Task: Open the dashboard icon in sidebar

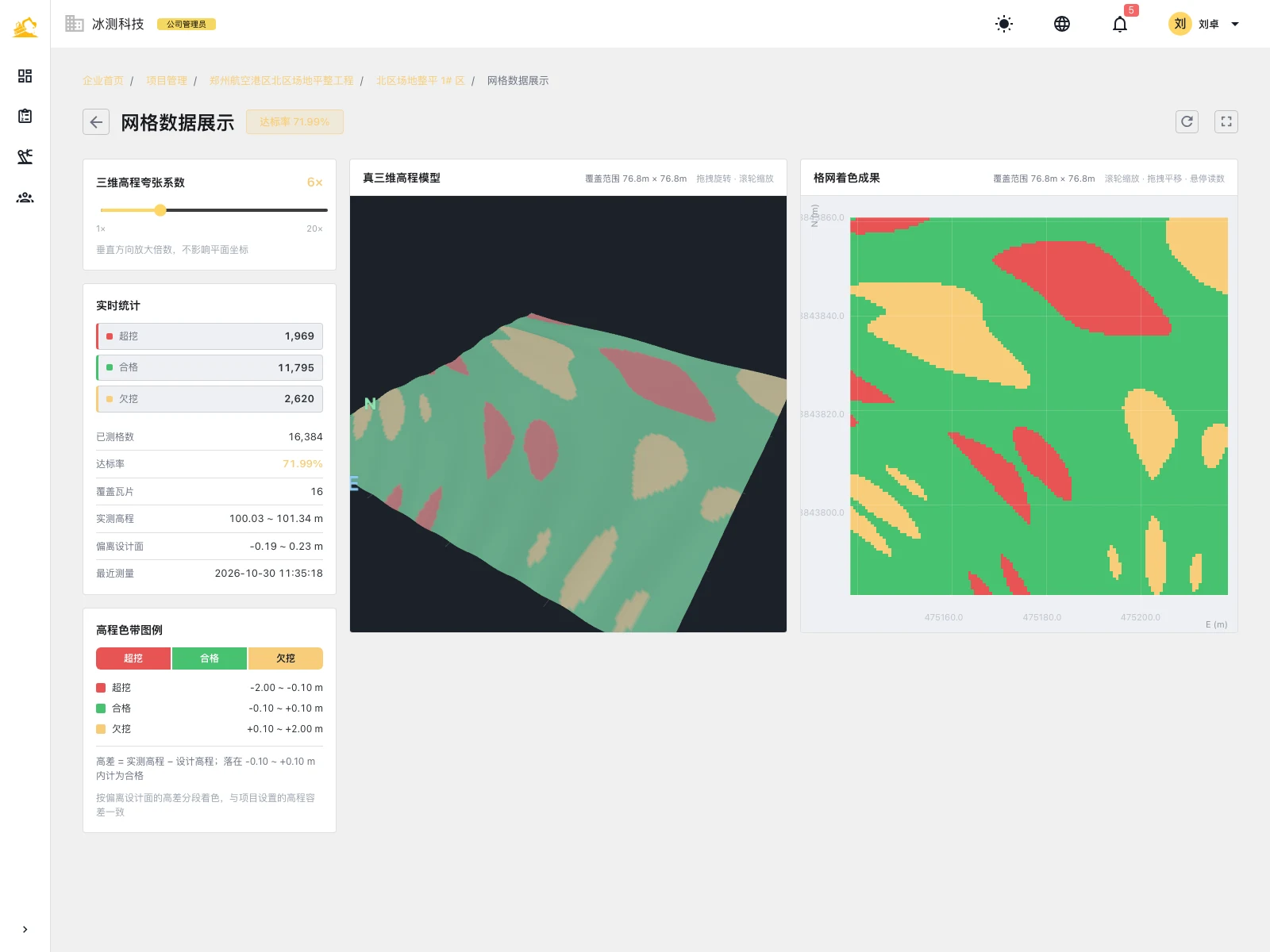Action: click(25, 75)
